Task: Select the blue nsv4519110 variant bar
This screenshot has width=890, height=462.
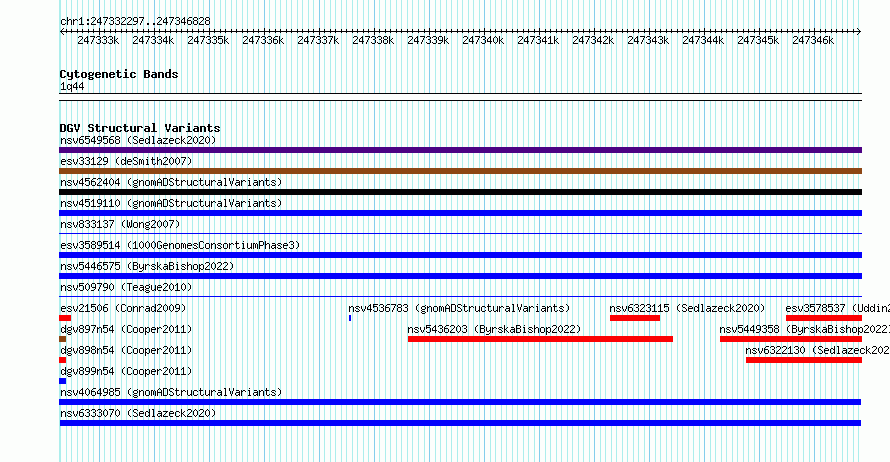Action: [460, 213]
